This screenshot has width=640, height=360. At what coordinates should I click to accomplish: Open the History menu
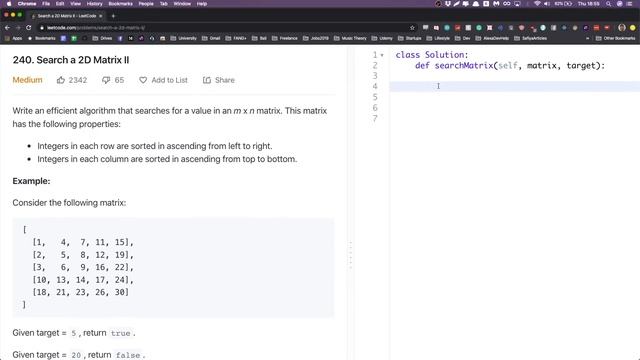(x=94, y=4)
